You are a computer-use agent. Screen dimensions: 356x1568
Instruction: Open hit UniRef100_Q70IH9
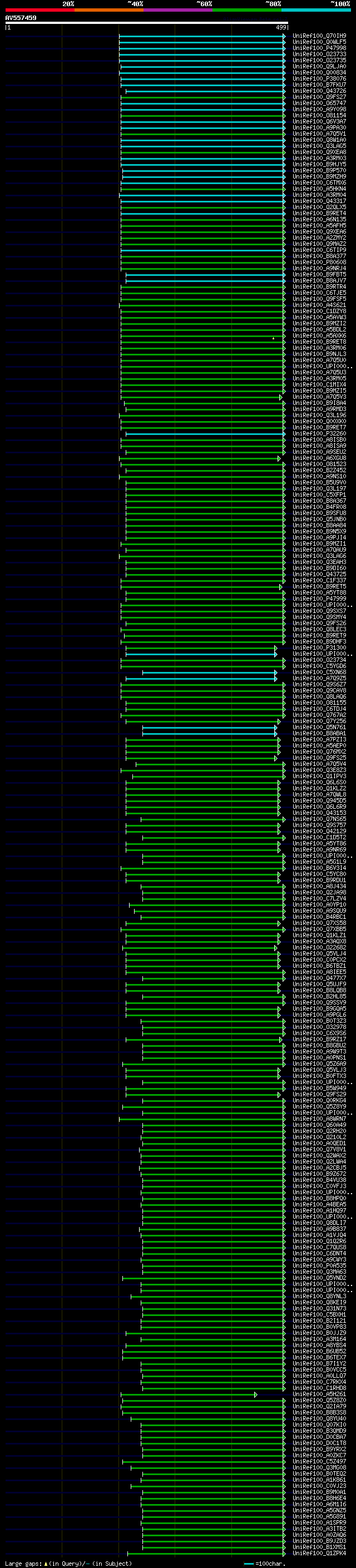tap(319, 36)
